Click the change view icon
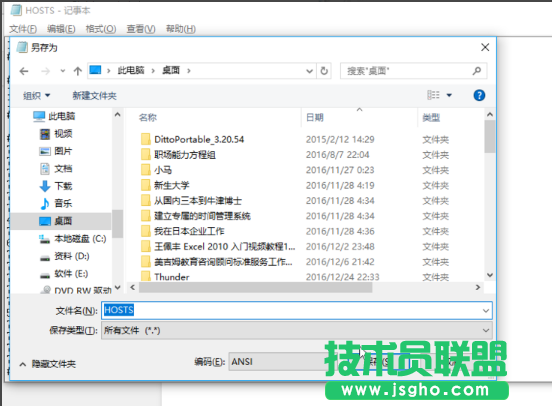 coord(433,95)
